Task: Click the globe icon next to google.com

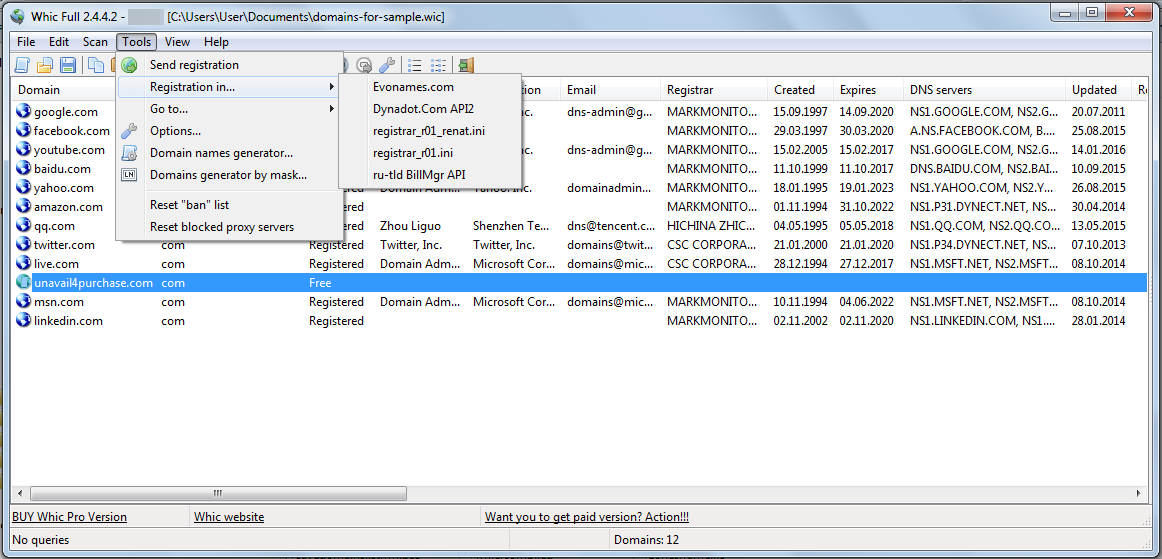Action: click(x=24, y=112)
